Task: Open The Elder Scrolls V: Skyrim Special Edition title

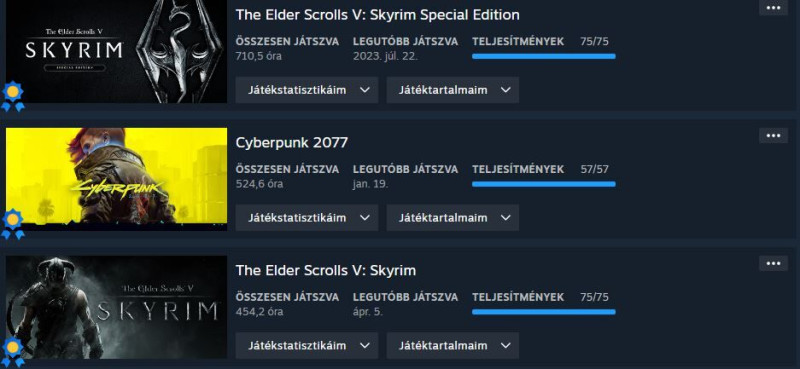Action: 378,15
